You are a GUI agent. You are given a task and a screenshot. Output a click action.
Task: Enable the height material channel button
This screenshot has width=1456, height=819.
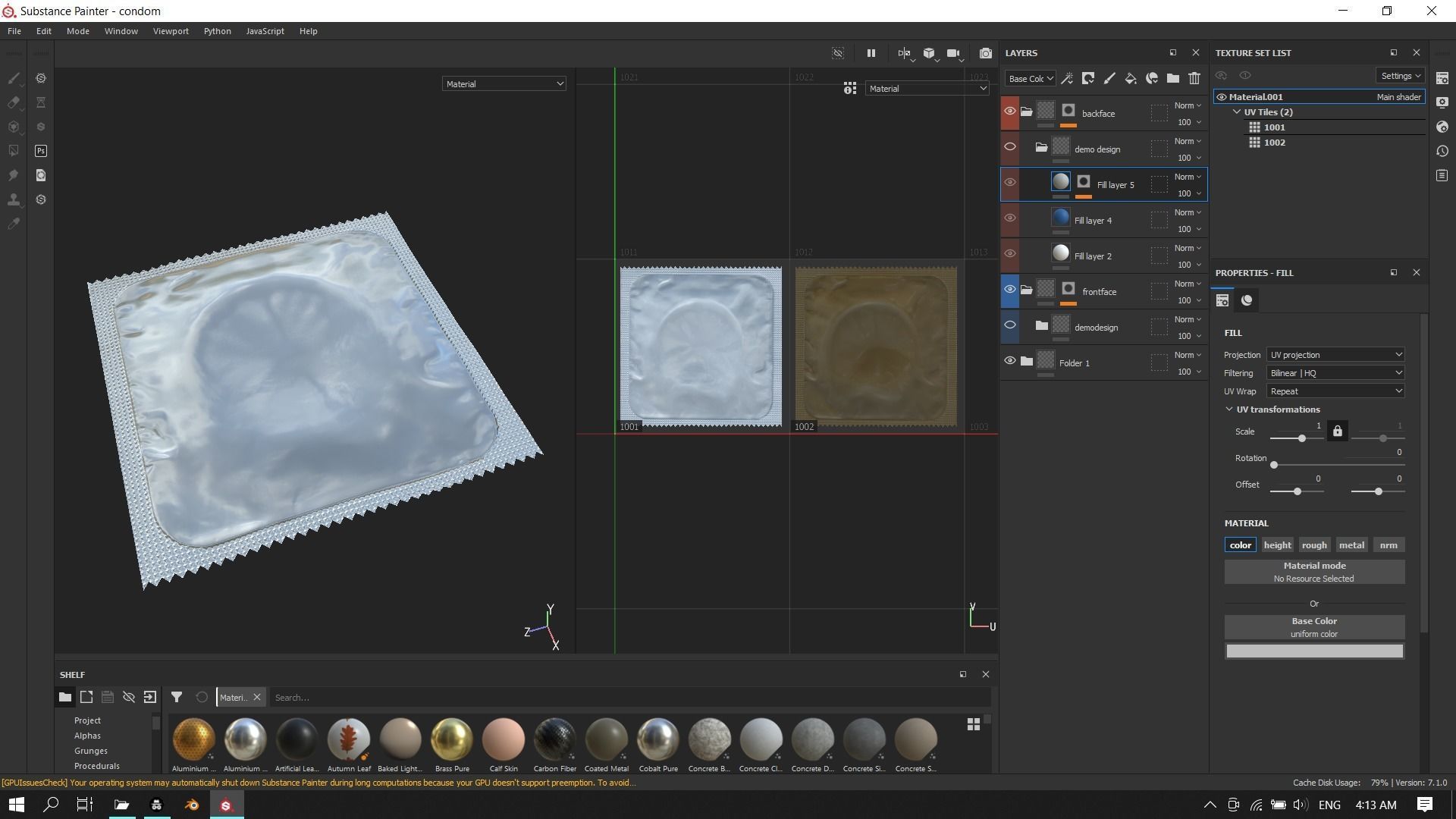point(1277,545)
